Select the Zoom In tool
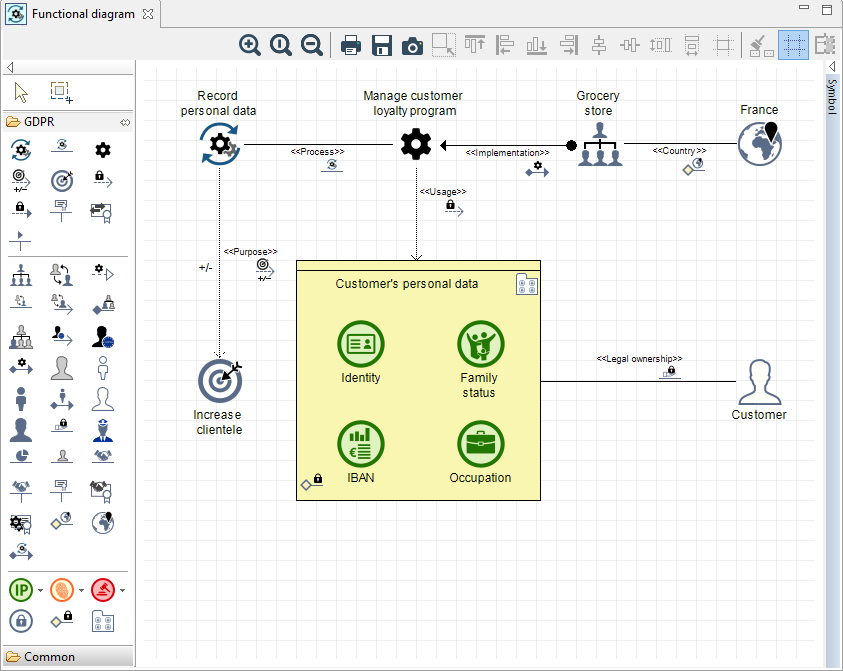Image resolution: width=843 pixels, height=671 pixels. (x=249, y=45)
